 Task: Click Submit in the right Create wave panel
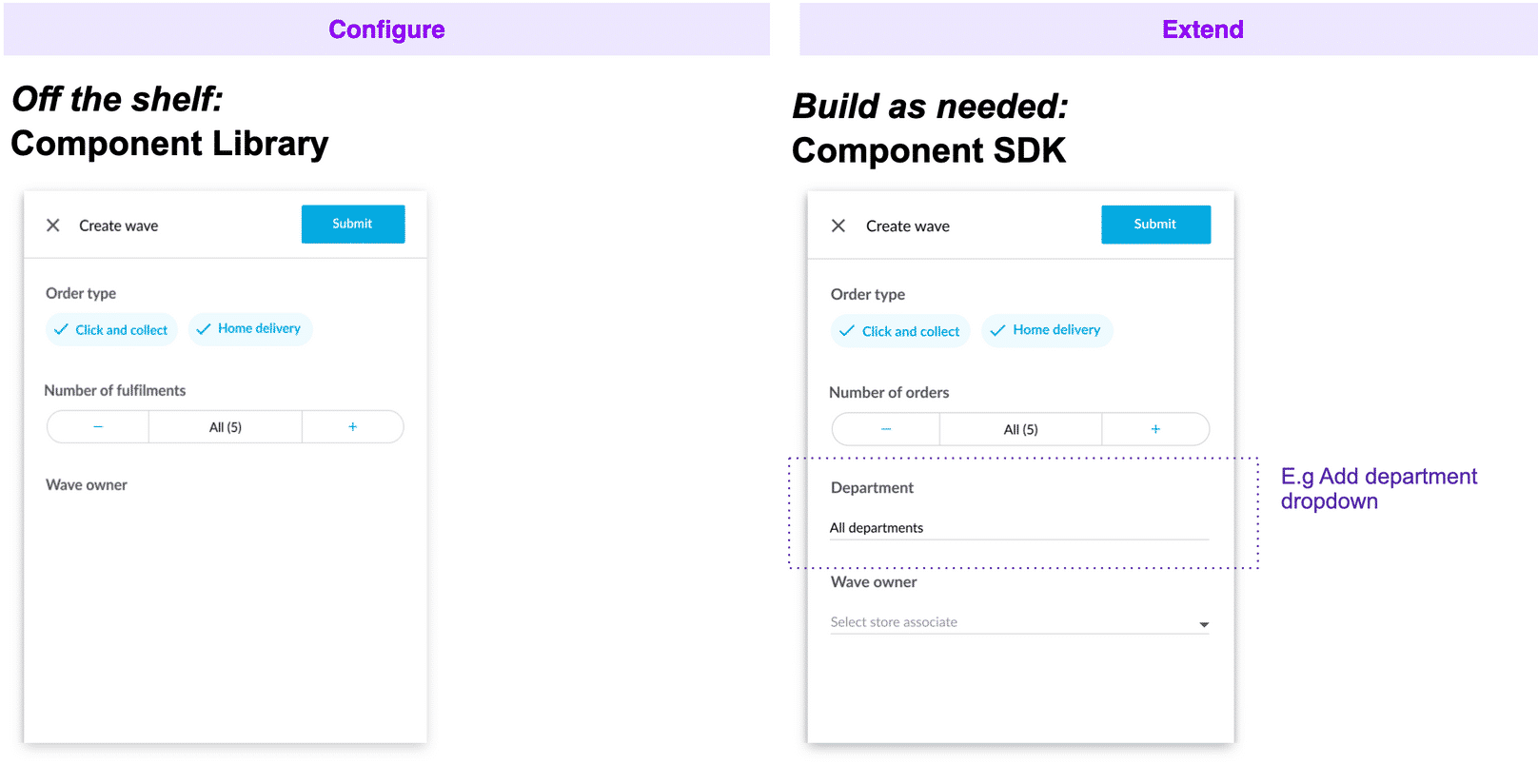click(1155, 224)
